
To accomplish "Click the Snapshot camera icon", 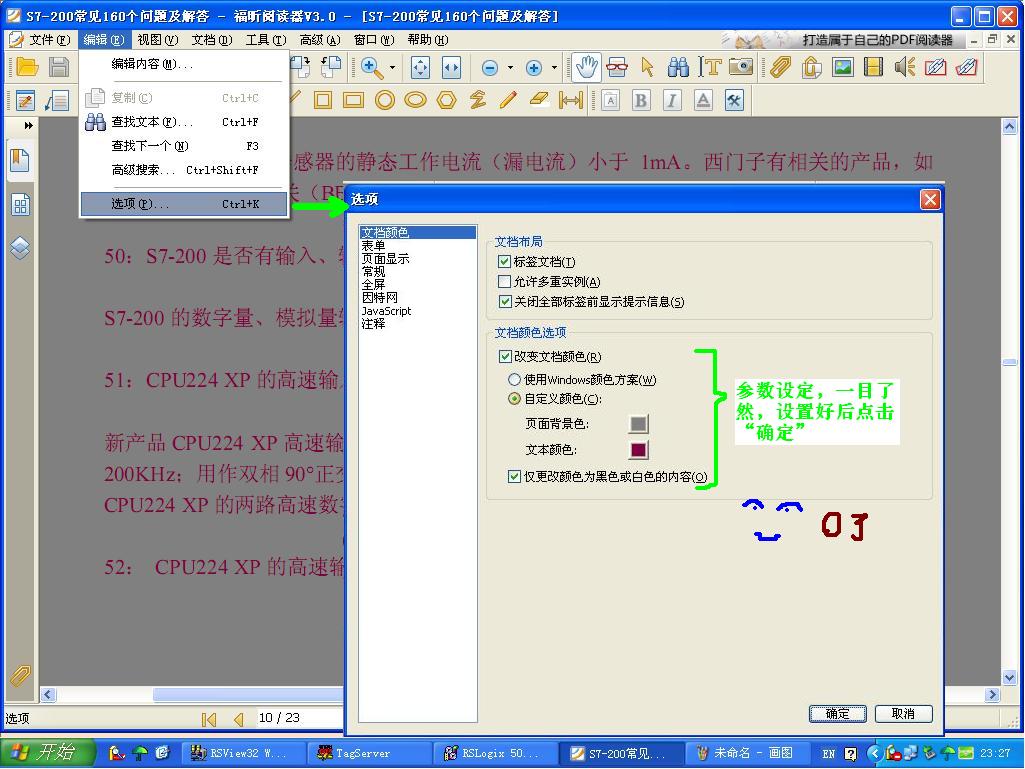I will coord(741,67).
